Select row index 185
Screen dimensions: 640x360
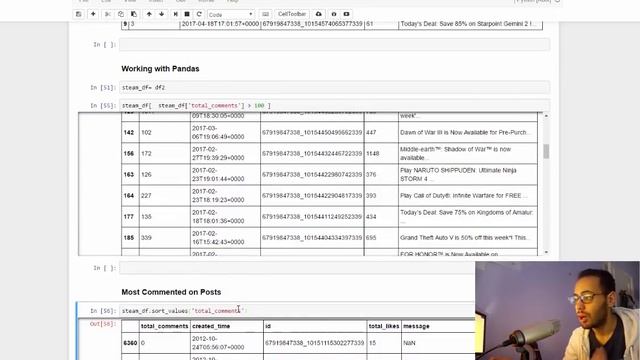click(x=129, y=238)
